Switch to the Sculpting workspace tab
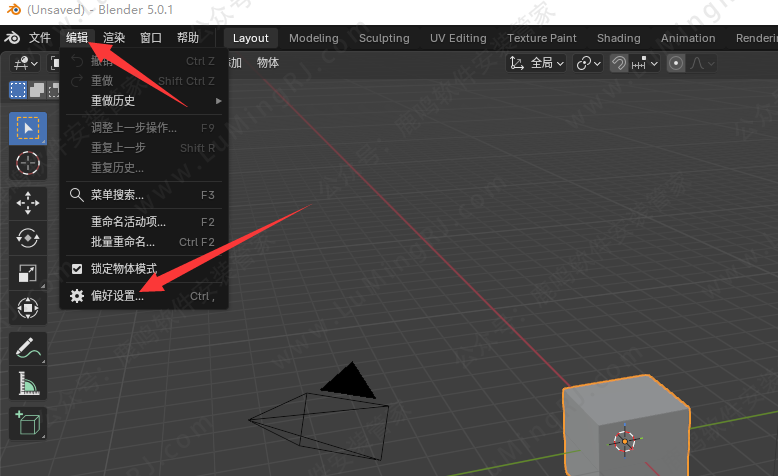 tap(384, 38)
